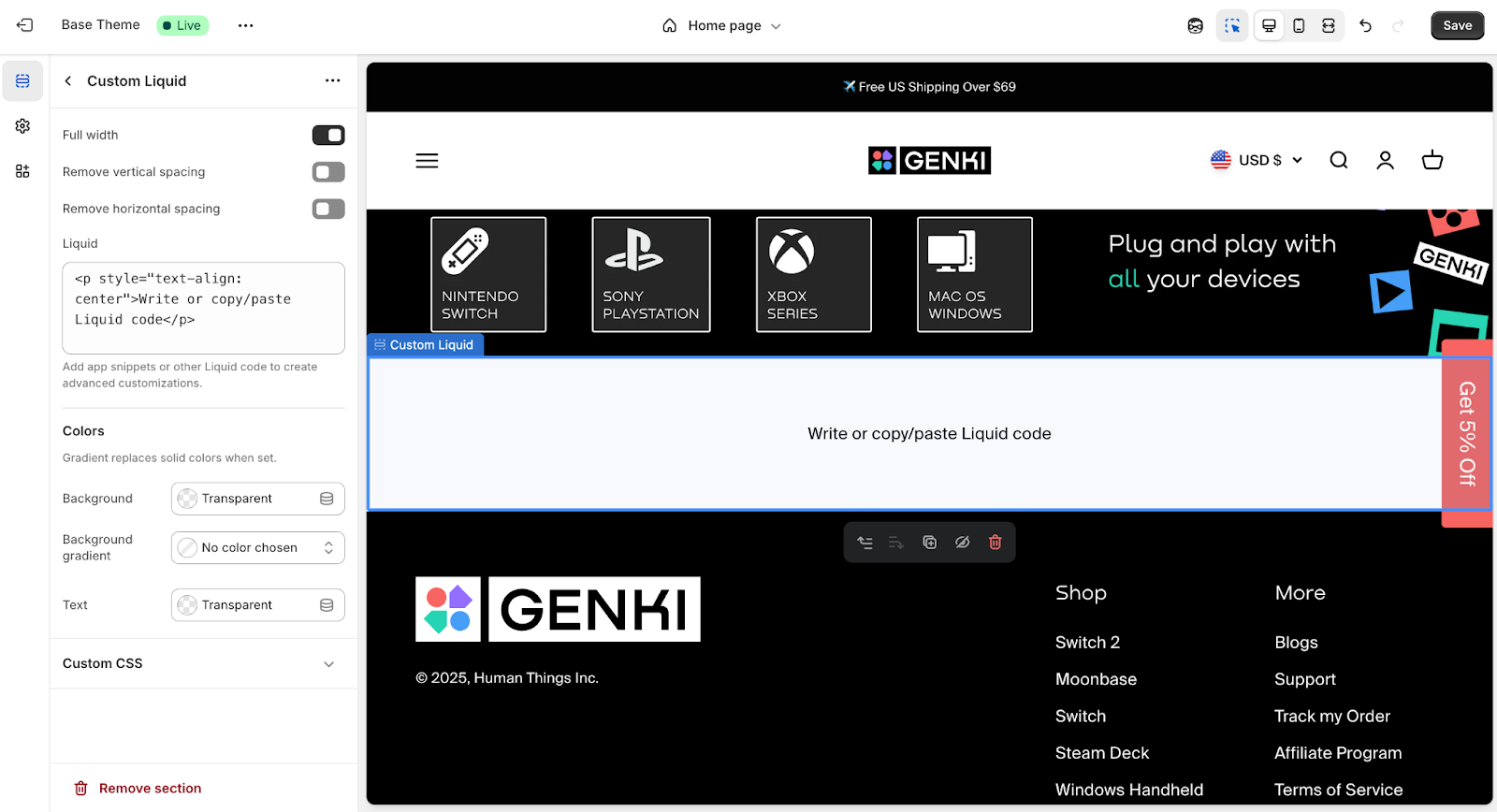Open the Affiliate Program link
1497x812 pixels.
[1338, 753]
